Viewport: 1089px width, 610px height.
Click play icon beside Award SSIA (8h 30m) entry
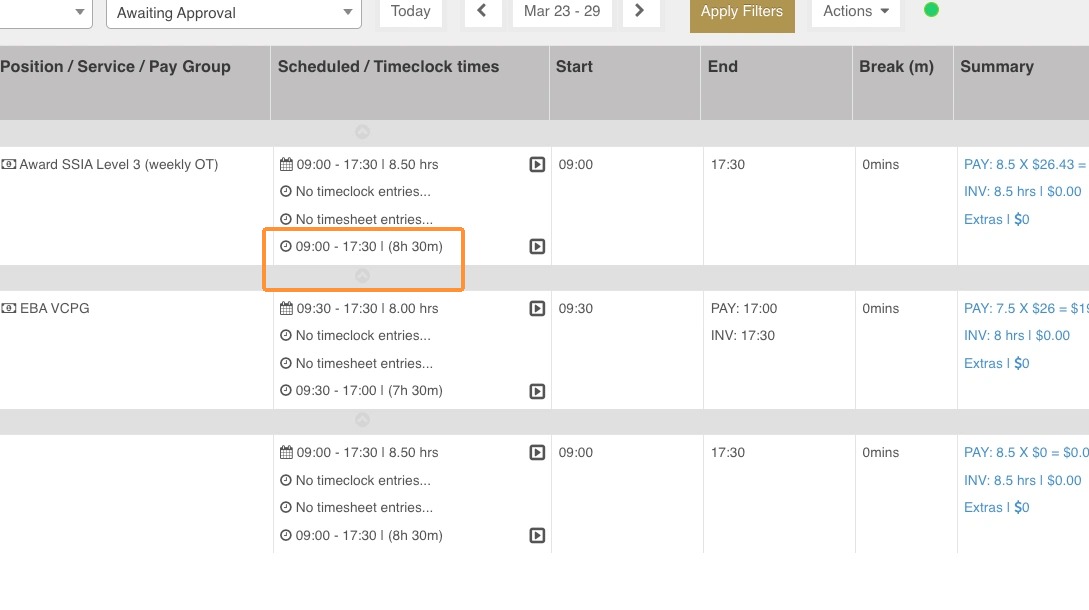[537, 247]
